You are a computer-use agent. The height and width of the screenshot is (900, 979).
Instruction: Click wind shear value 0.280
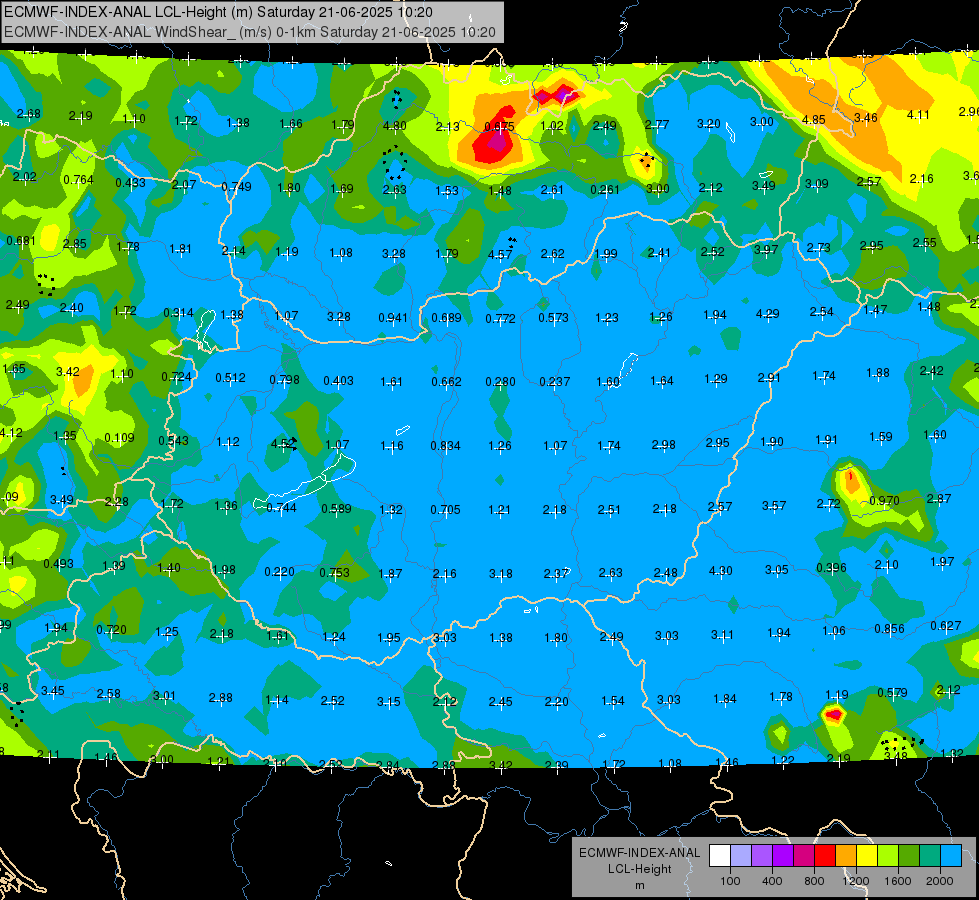coord(501,382)
